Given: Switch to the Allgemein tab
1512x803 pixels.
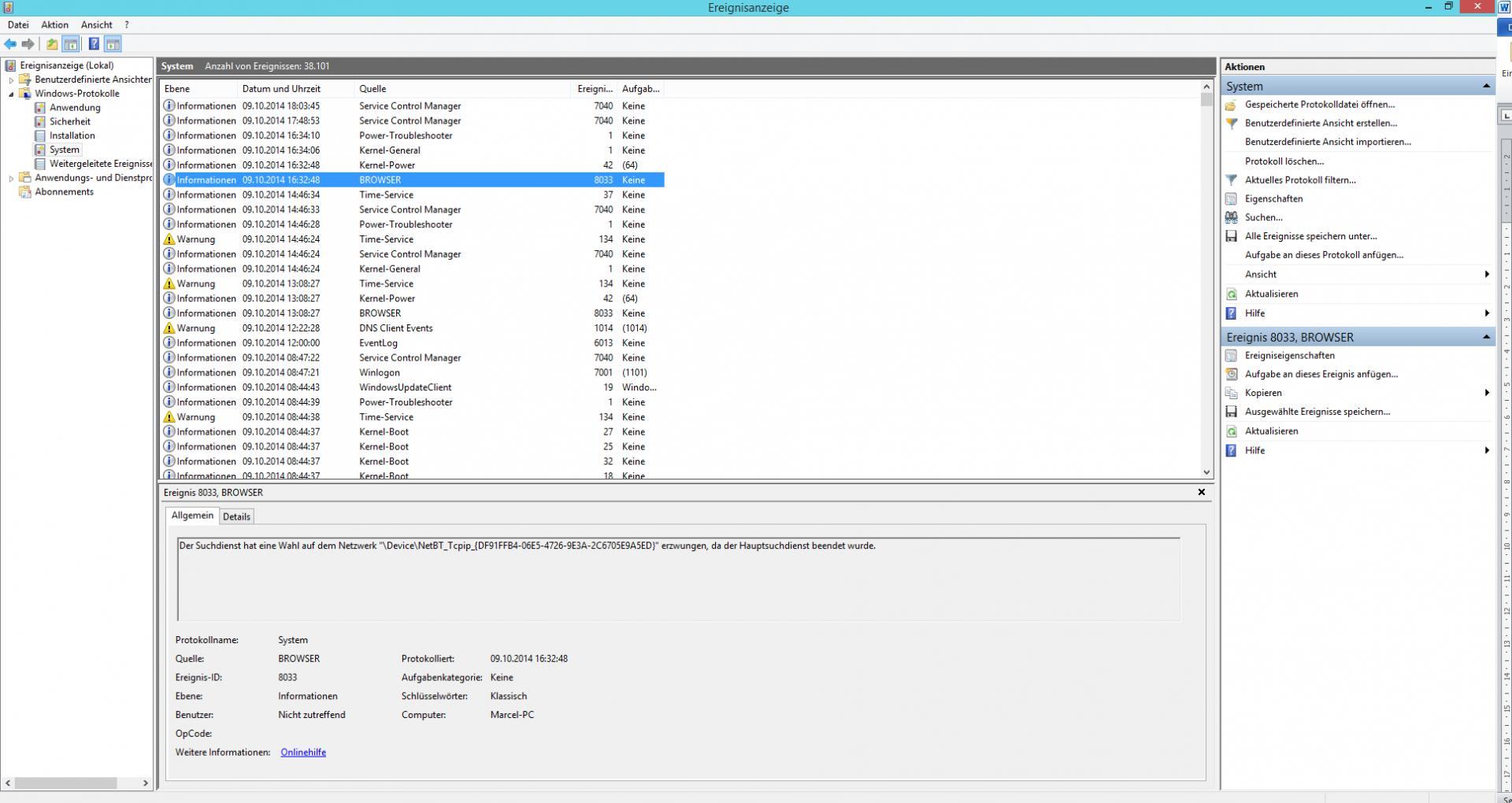Looking at the screenshot, I should [x=192, y=516].
